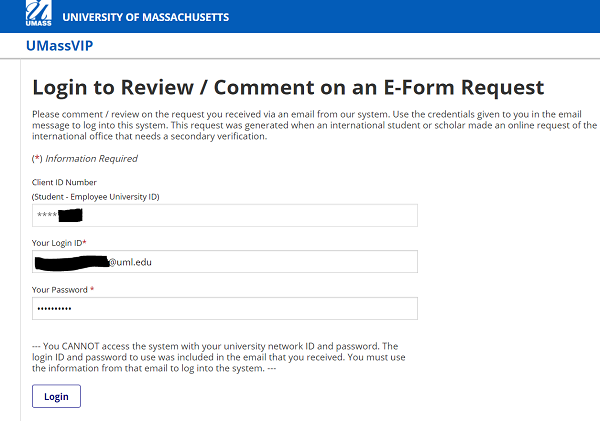This screenshot has height=421, width=600.
Task: Click the "Student - Employee University ID" hint
Action: point(95,197)
